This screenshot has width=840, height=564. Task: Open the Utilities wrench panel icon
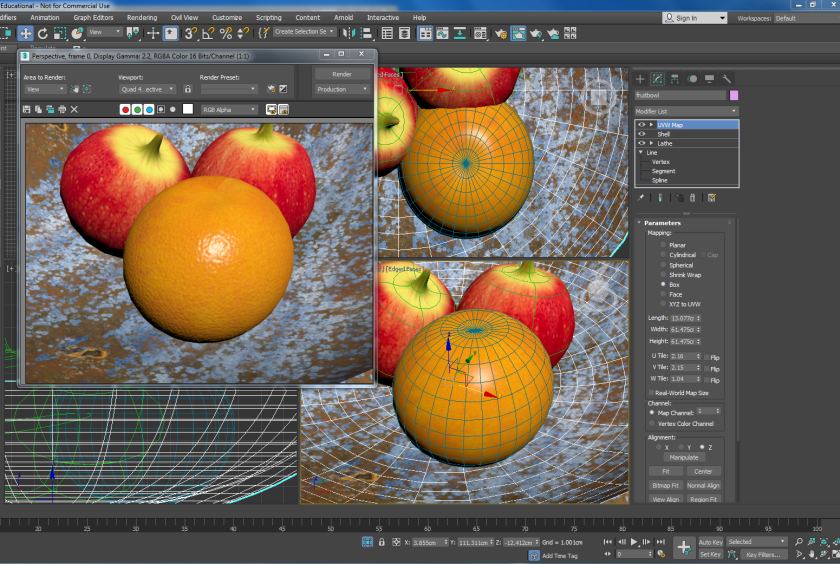(x=727, y=79)
